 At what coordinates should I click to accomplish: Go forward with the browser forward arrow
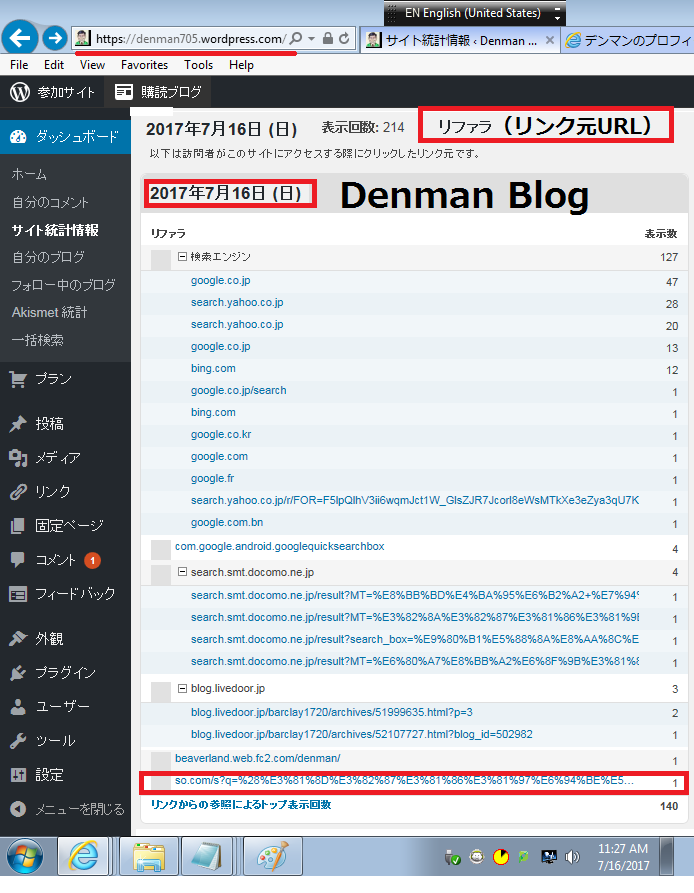click(x=55, y=38)
